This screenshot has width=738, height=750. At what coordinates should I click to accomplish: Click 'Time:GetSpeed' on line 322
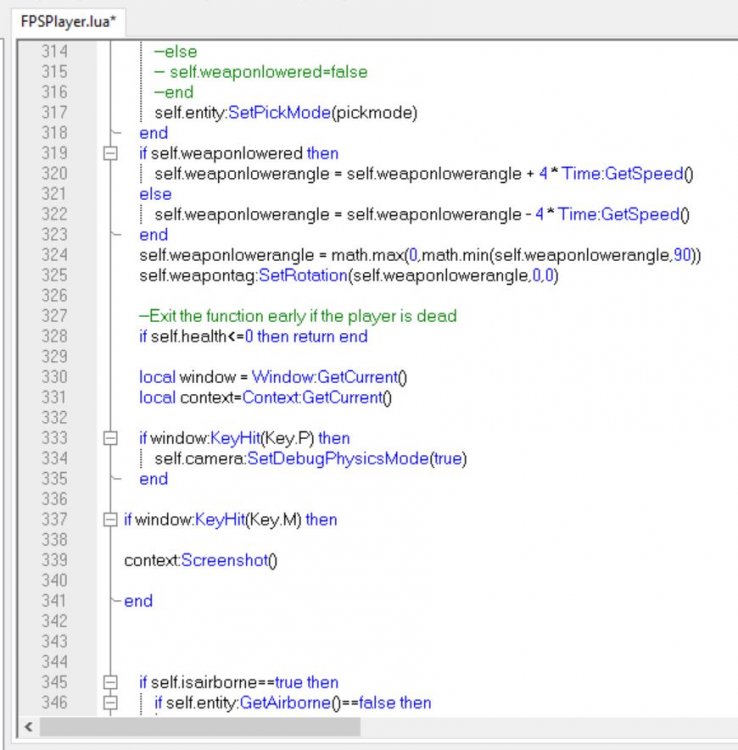pyautogui.click(x=618, y=214)
